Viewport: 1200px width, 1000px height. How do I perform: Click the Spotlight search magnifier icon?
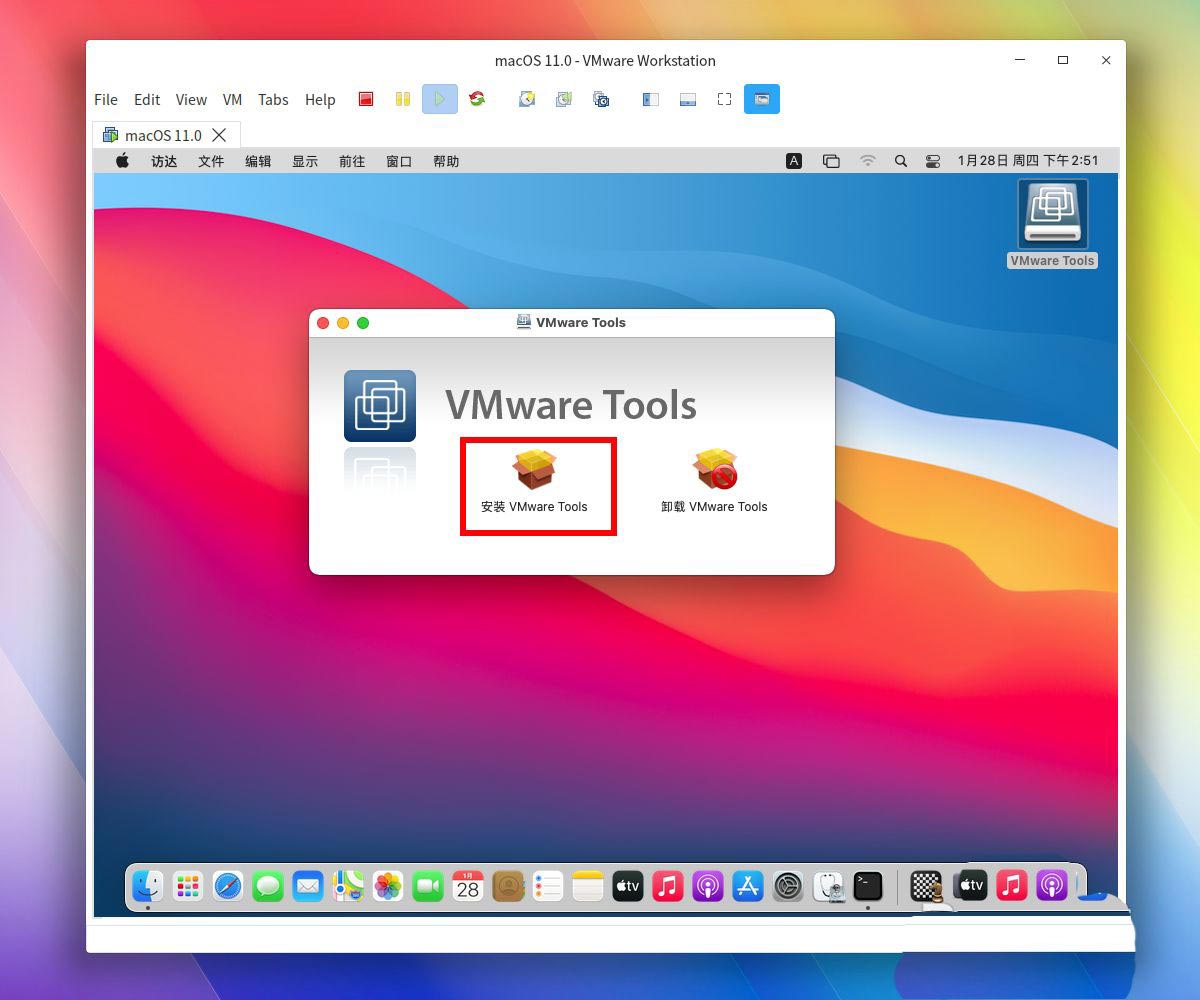[x=901, y=161]
